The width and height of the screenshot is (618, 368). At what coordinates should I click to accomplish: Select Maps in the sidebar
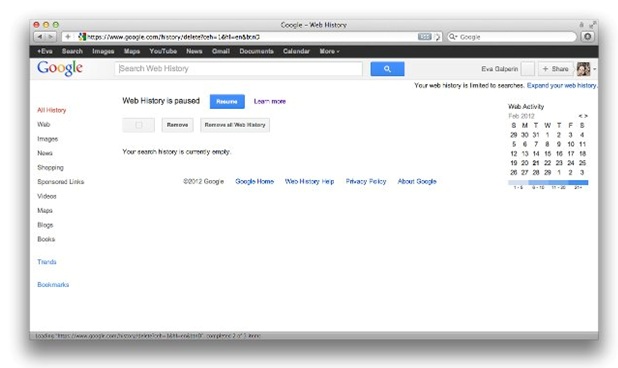coord(45,210)
